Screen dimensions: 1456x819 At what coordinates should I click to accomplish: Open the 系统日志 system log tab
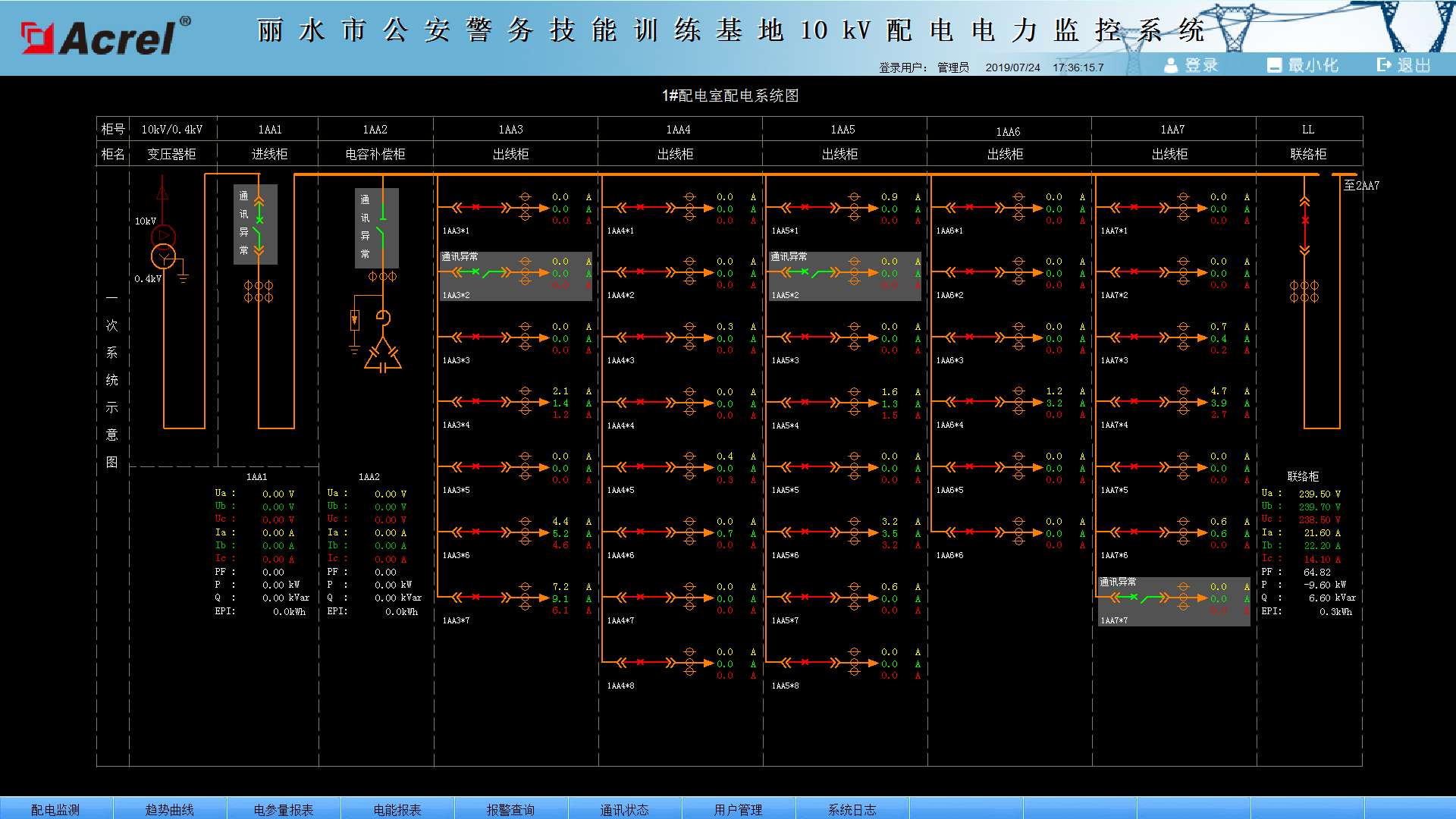pyautogui.click(x=852, y=809)
